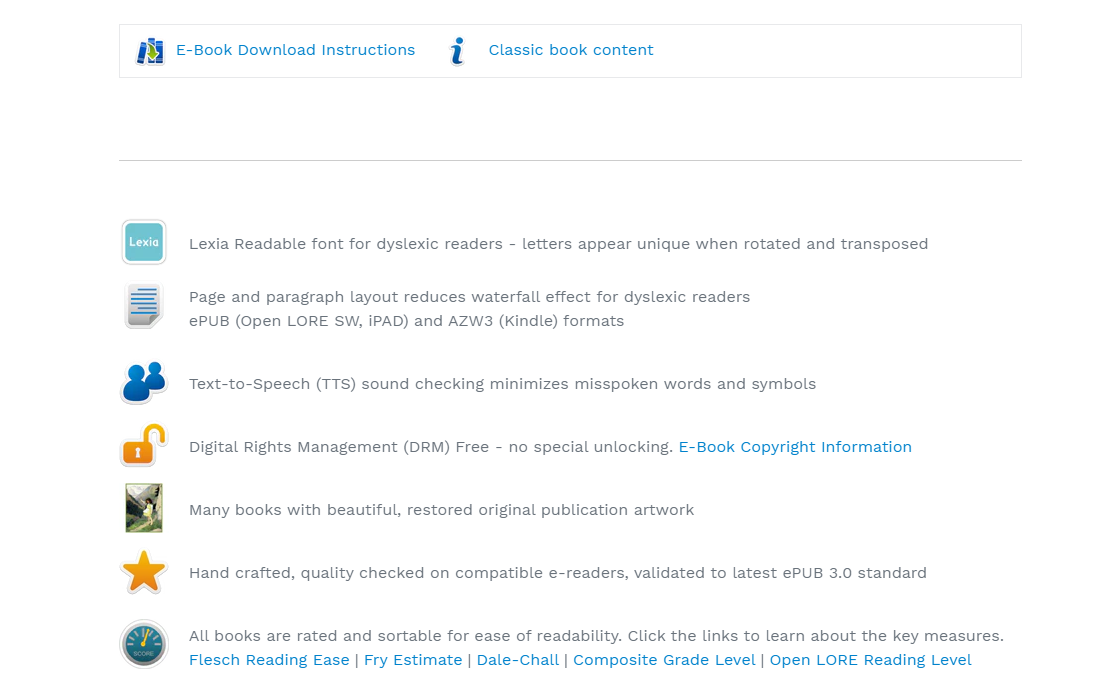Click the blue info icon
This screenshot has width=1098, height=700.
click(457, 51)
